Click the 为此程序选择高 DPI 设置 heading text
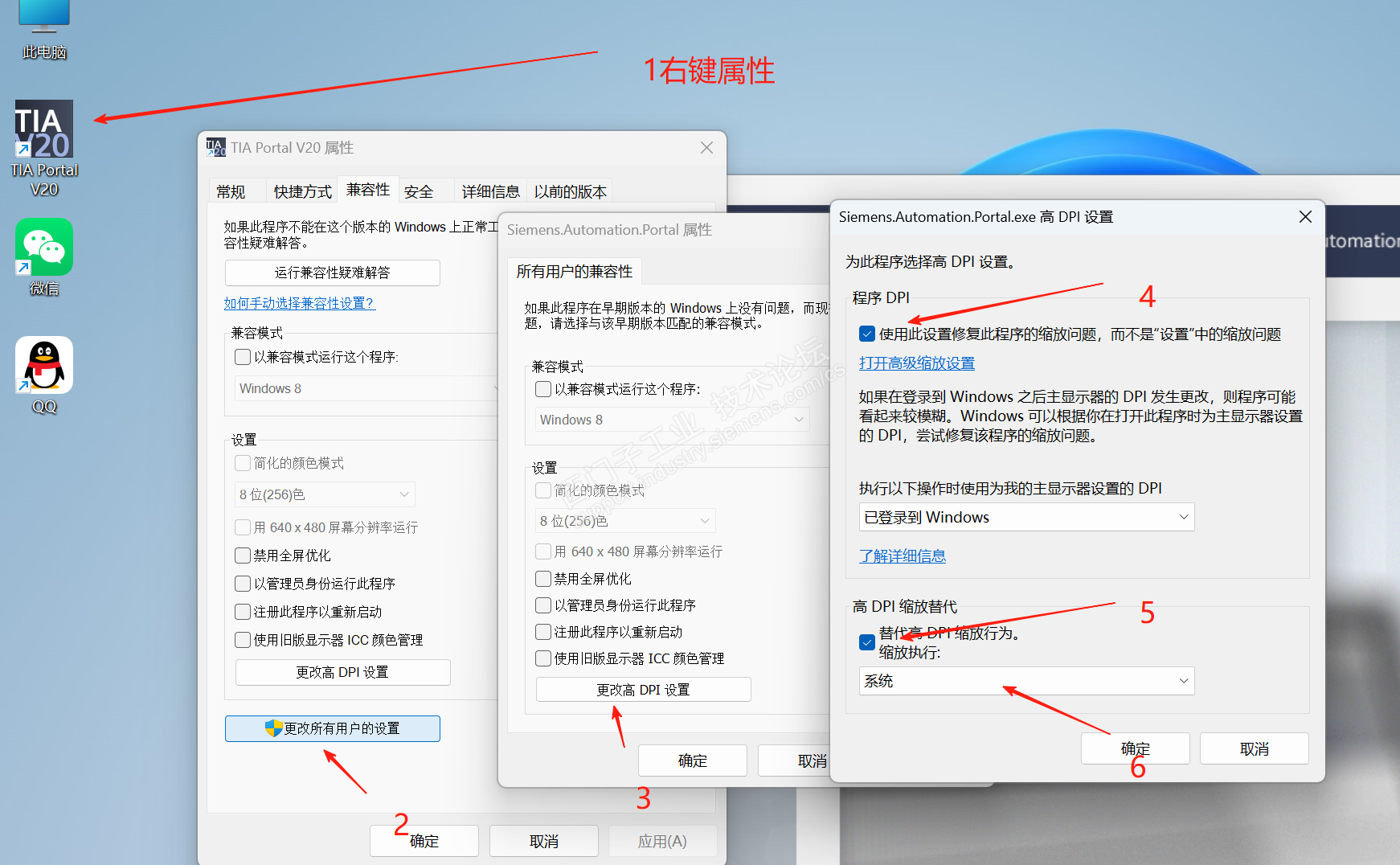Screen dimensions: 1400x865 coord(930,262)
